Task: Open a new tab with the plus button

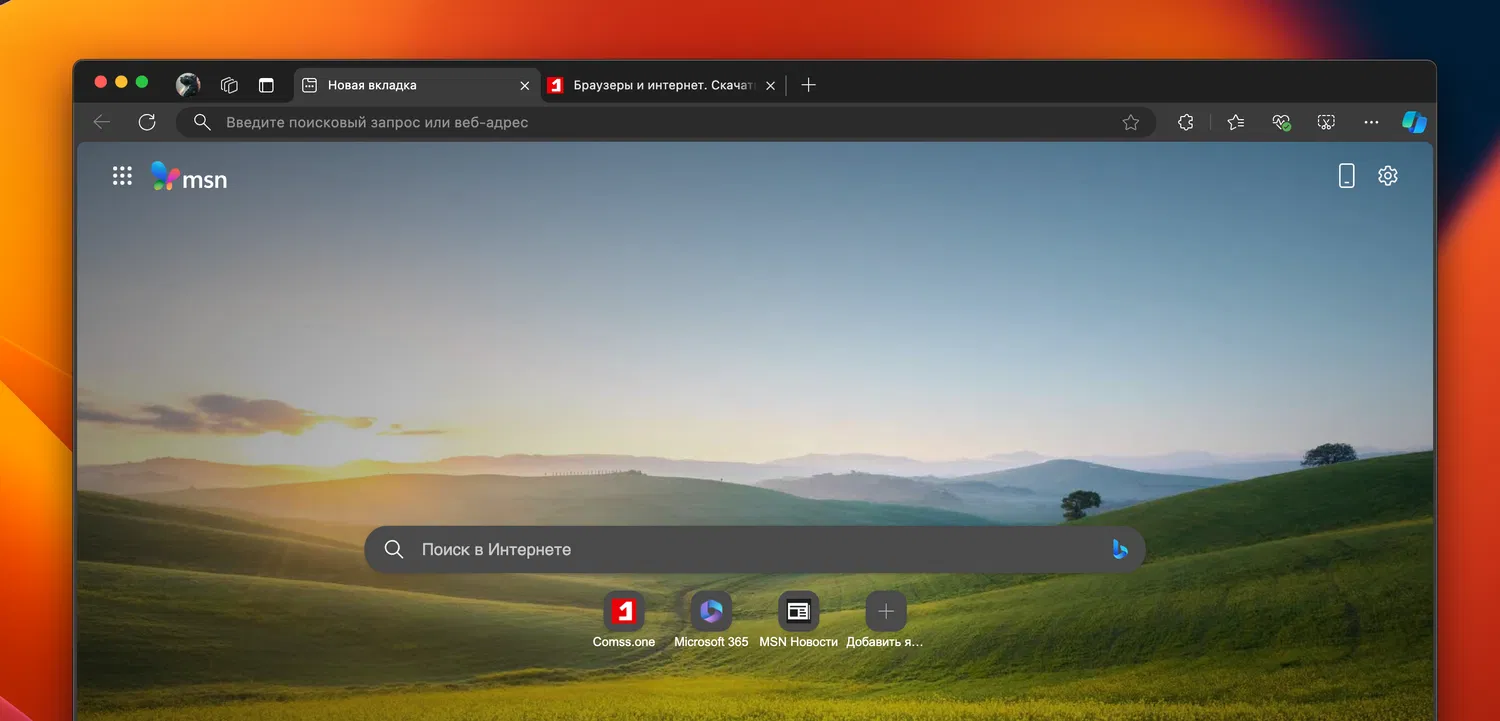Action: click(809, 85)
